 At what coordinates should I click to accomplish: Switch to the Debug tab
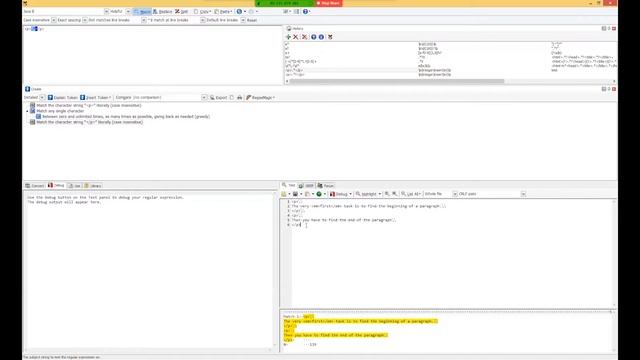pyautogui.click(x=56, y=185)
